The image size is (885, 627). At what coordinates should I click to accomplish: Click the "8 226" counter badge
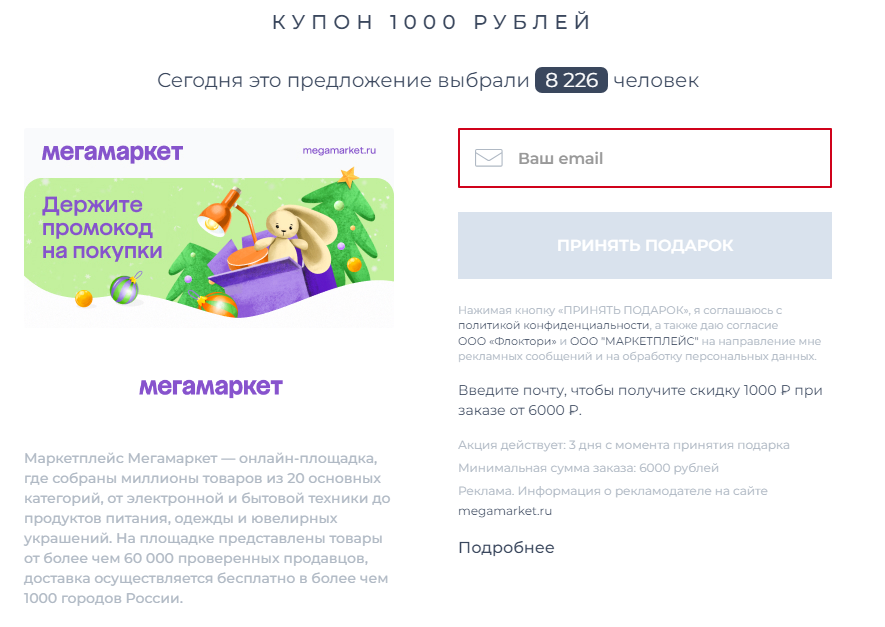[x=571, y=80]
